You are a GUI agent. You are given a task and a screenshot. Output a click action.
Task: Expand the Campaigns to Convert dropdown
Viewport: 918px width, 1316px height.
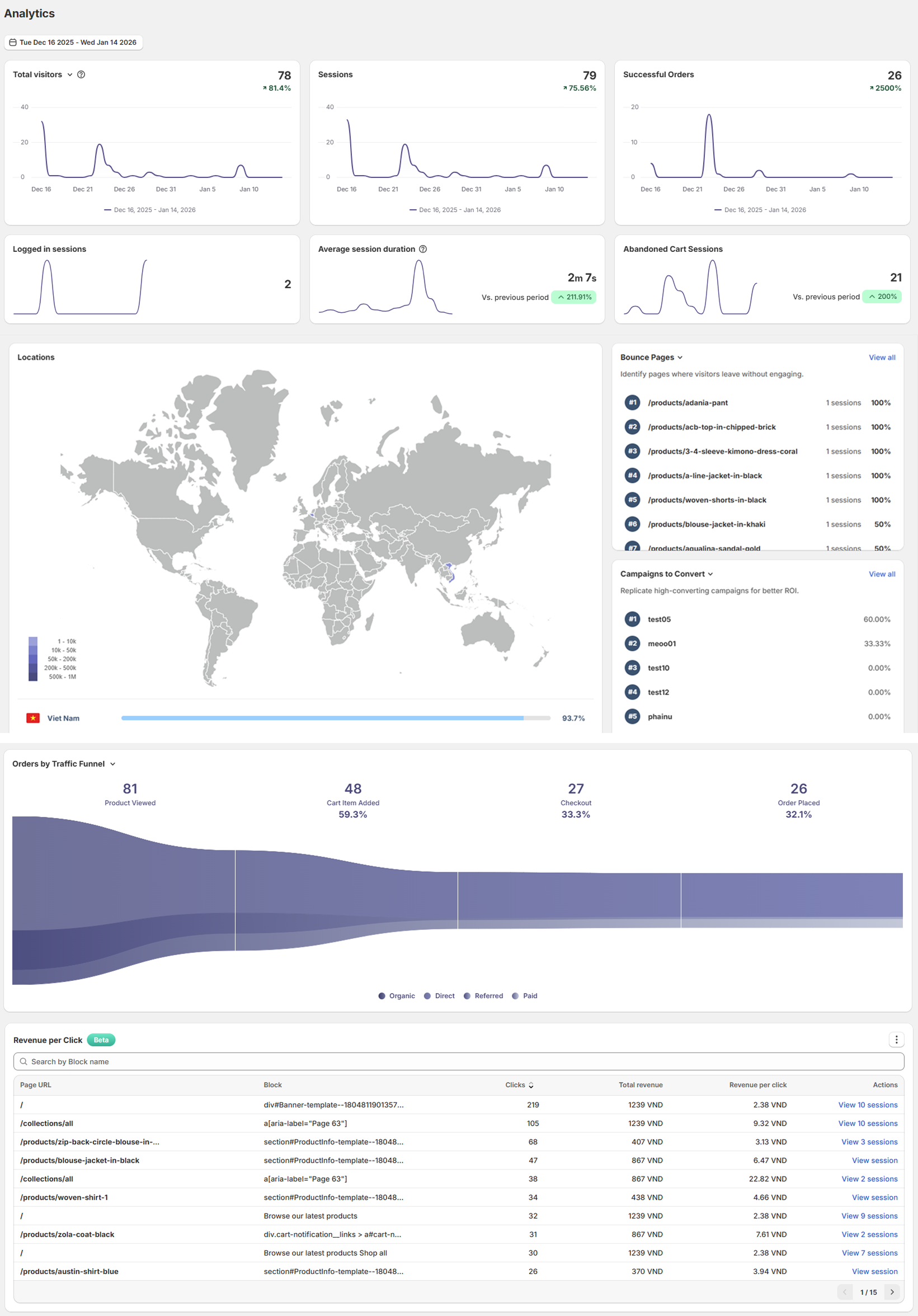[710, 574]
